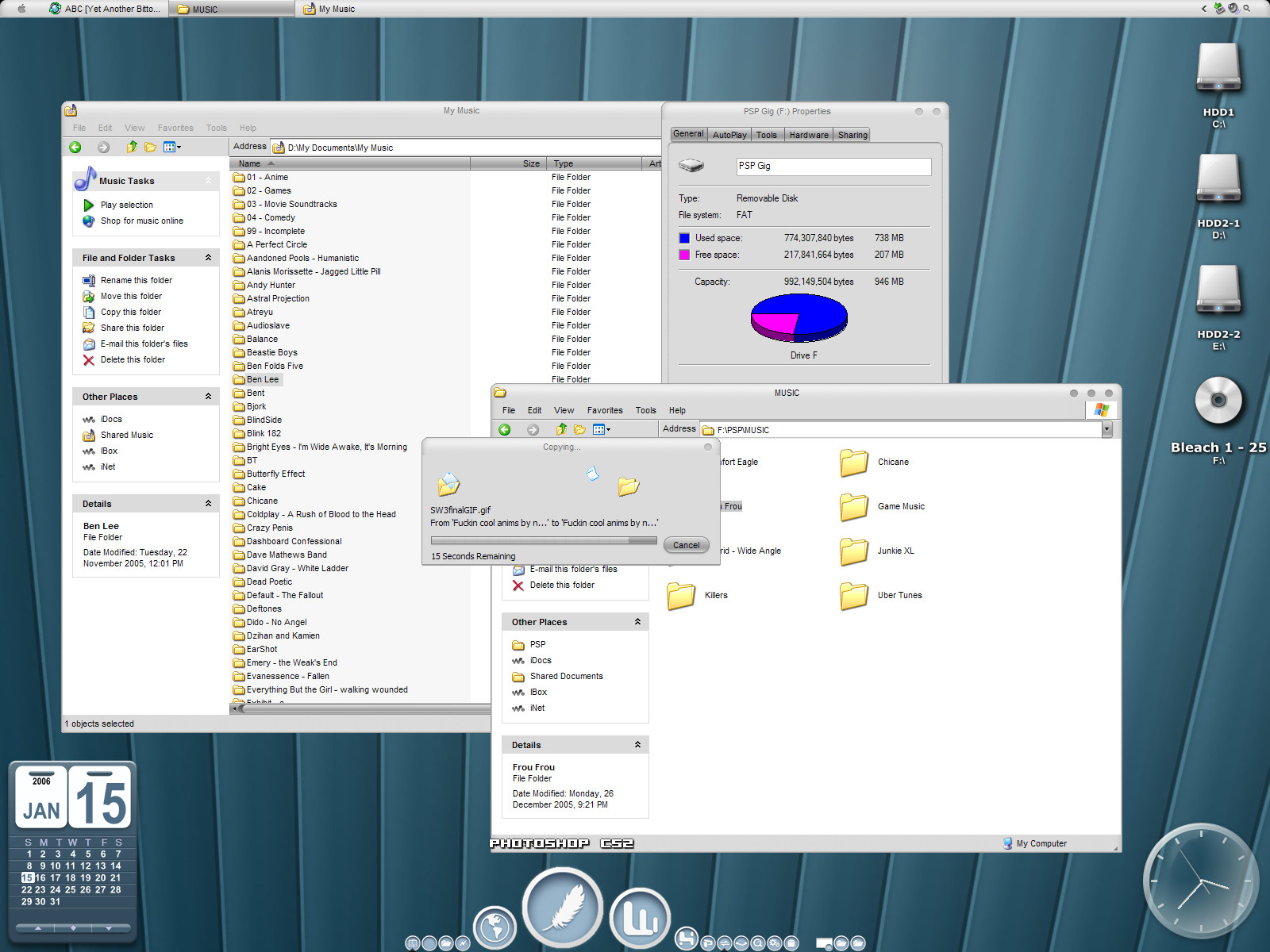This screenshot has width=1270, height=952.
Task: Click the blue Used space color swatch
Action: pos(684,238)
